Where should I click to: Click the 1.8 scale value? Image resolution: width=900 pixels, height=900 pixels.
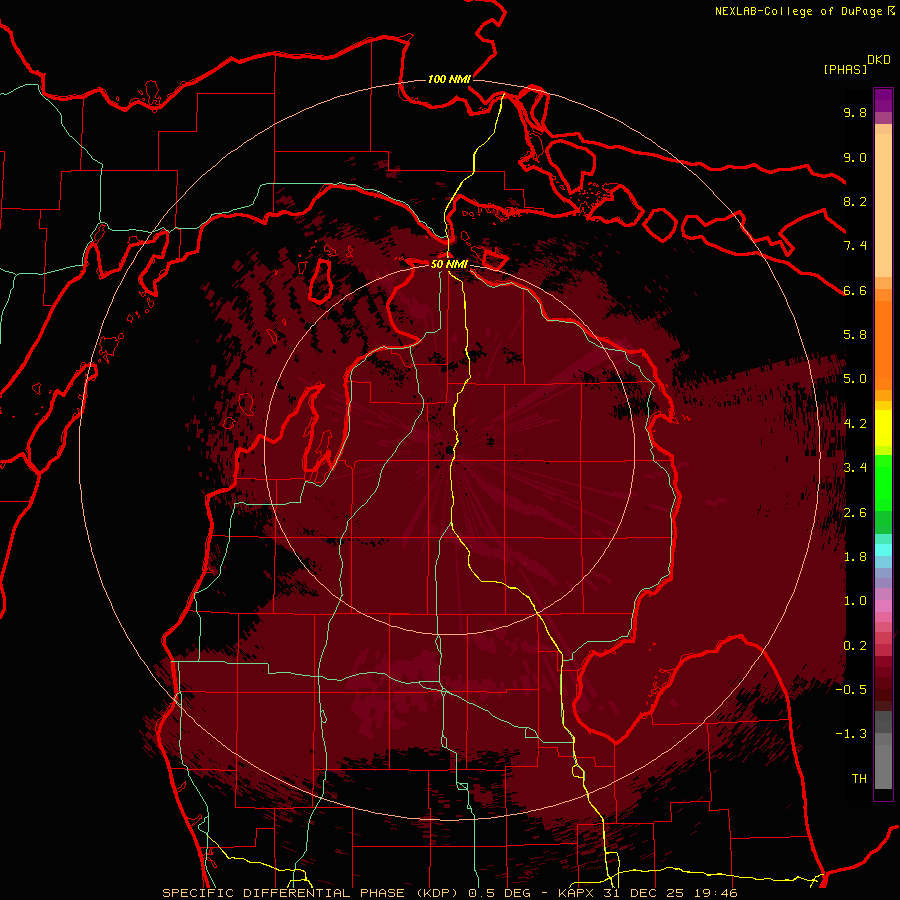click(x=855, y=557)
